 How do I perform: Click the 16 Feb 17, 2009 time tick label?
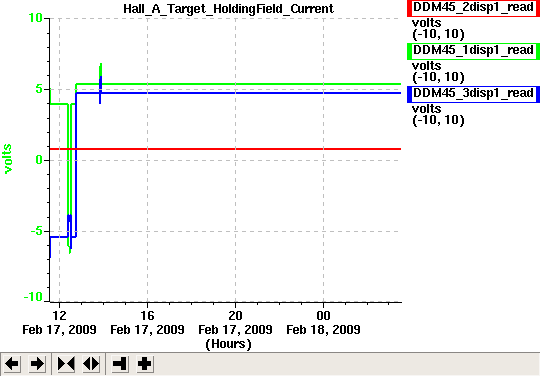click(x=147, y=323)
